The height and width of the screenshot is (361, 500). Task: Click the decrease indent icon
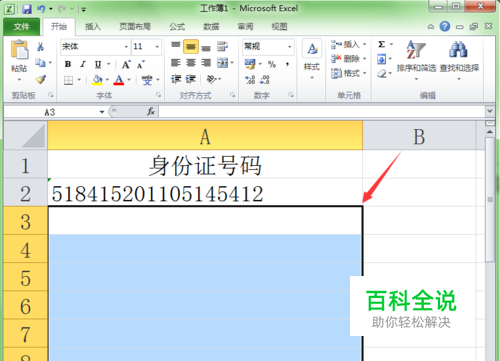(x=176, y=79)
